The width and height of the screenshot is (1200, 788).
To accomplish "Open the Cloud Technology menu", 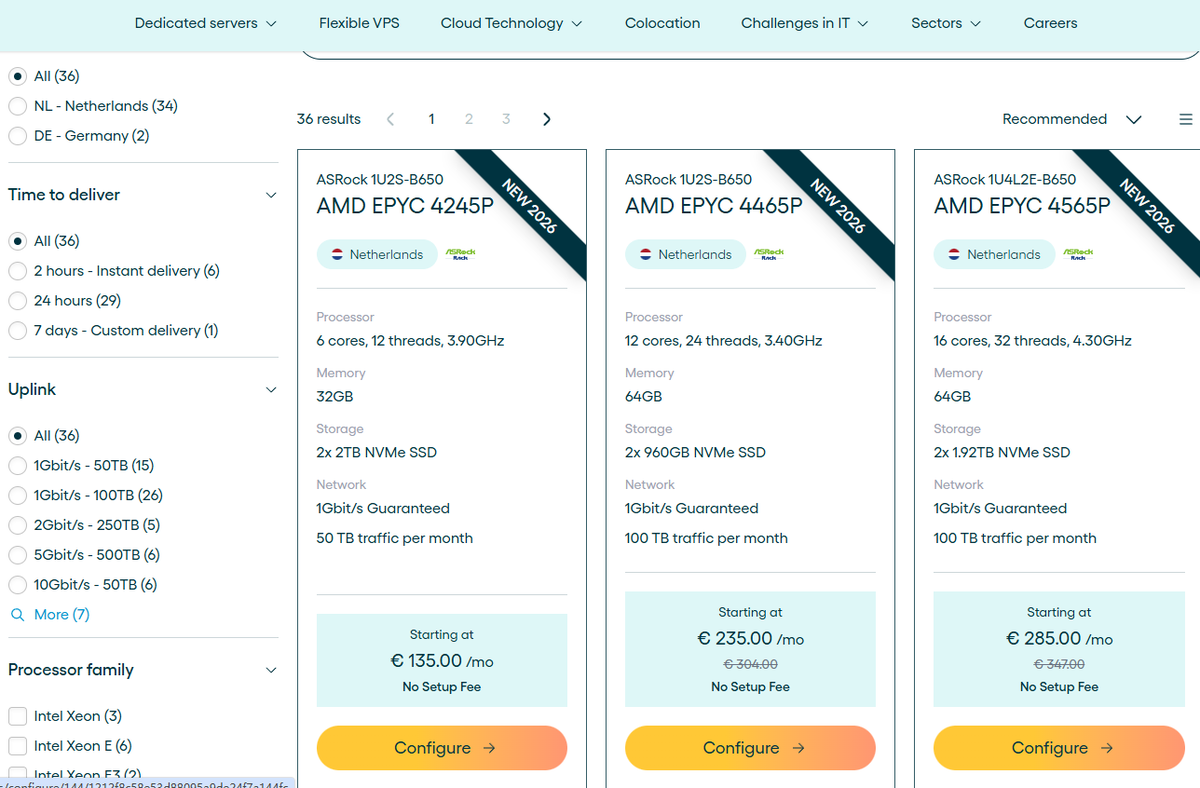I will click(x=511, y=23).
